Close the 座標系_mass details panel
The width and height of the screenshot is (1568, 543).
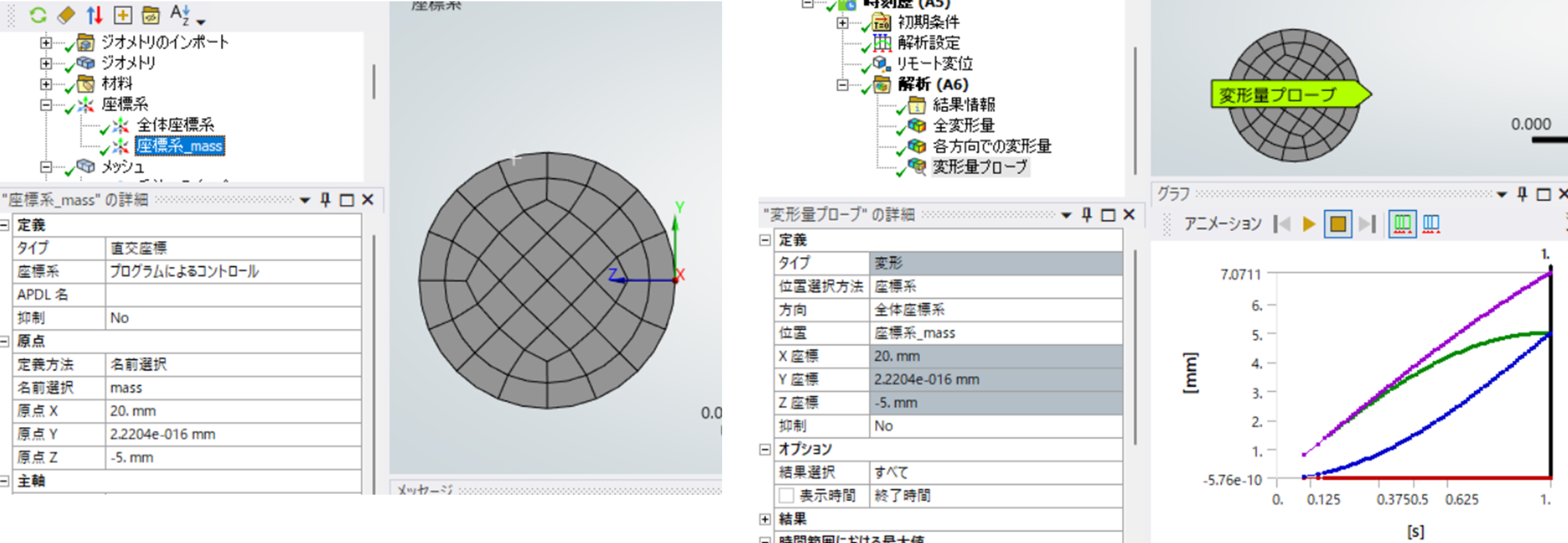[368, 199]
